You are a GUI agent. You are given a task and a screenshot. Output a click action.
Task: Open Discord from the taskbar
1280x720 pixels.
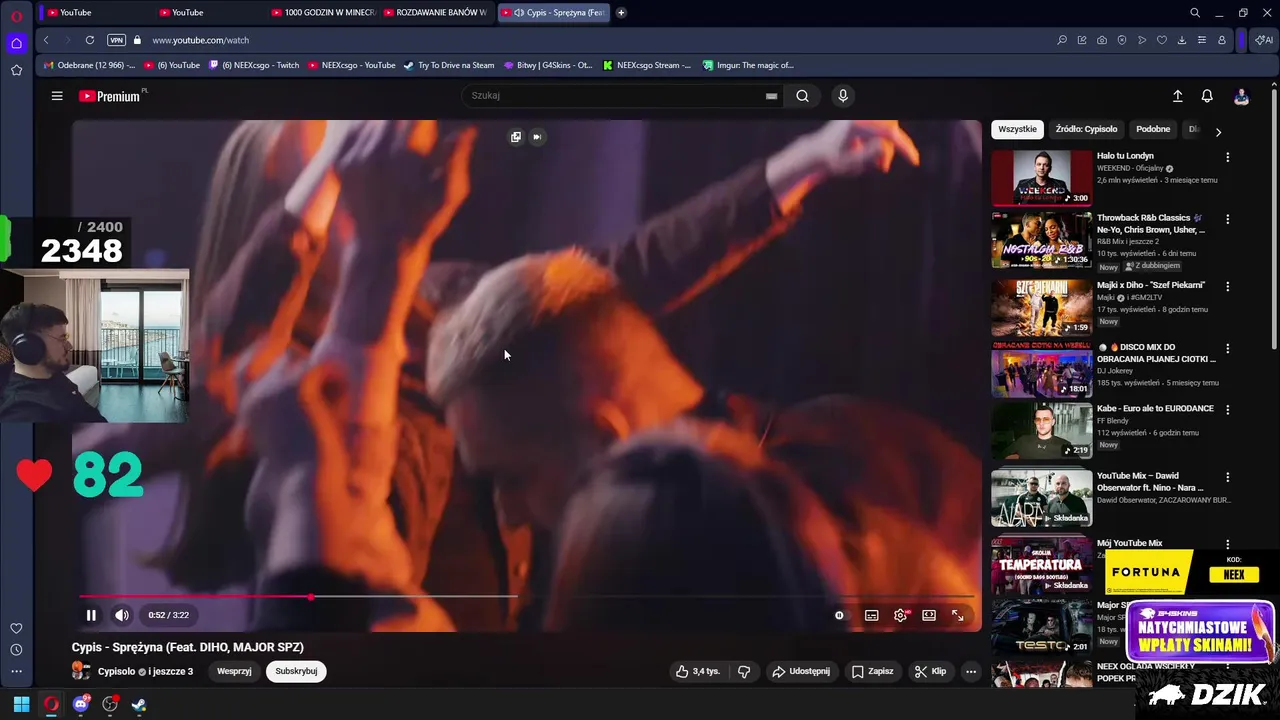click(81, 704)
